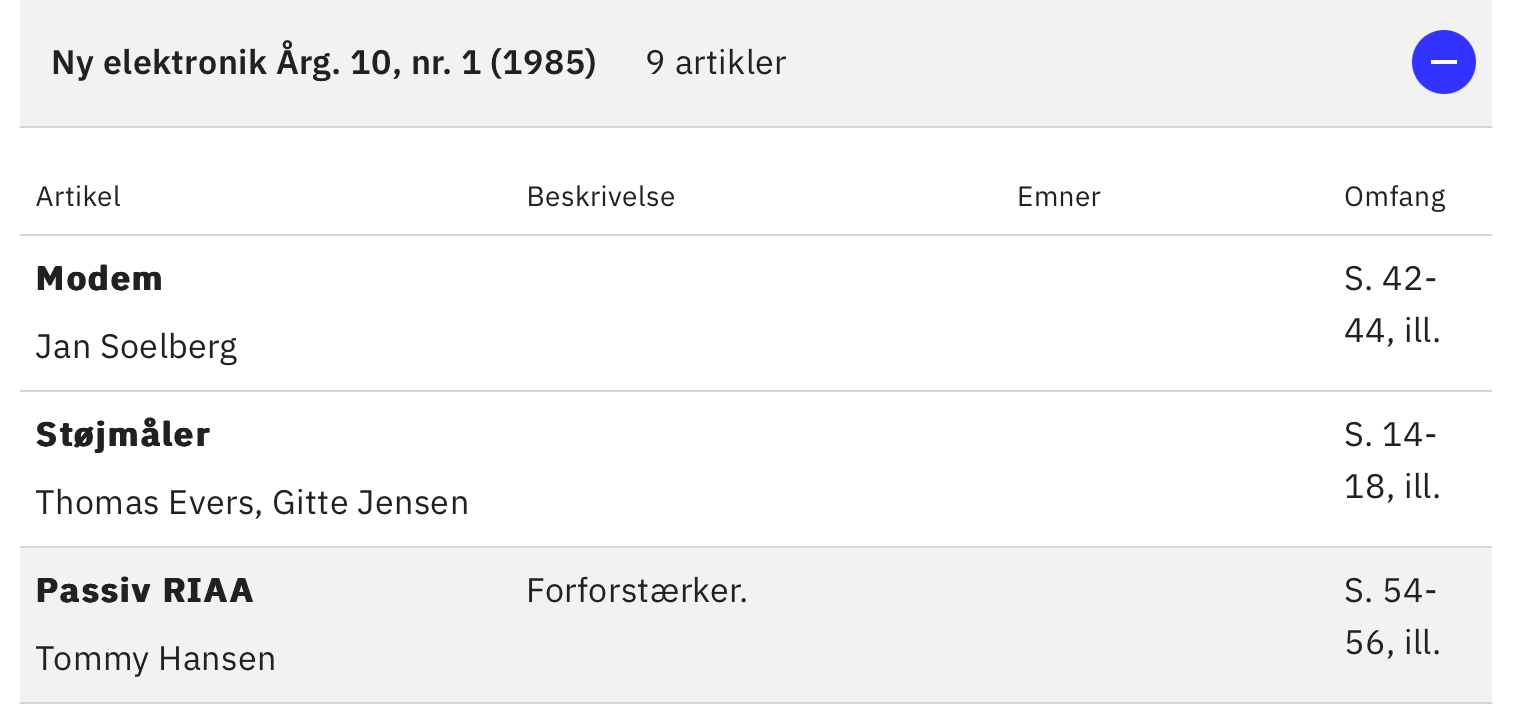The height and width of the screenshot is (723, 1524).
Task: Open the Passiv RIAA article title
Action: [145, 590]
